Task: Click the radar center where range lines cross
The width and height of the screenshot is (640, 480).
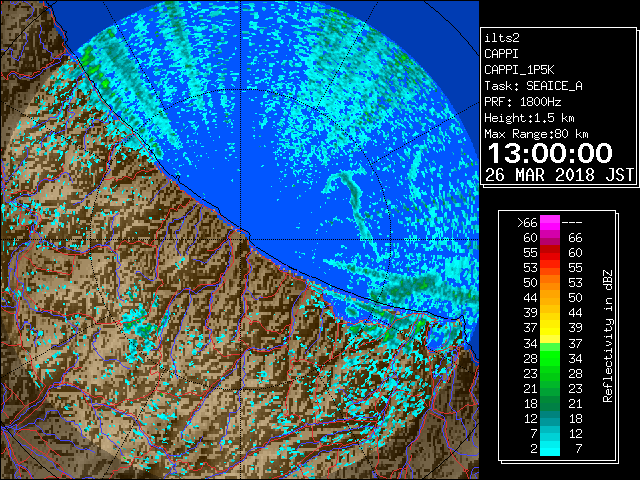Action: [x=241, y=239]
